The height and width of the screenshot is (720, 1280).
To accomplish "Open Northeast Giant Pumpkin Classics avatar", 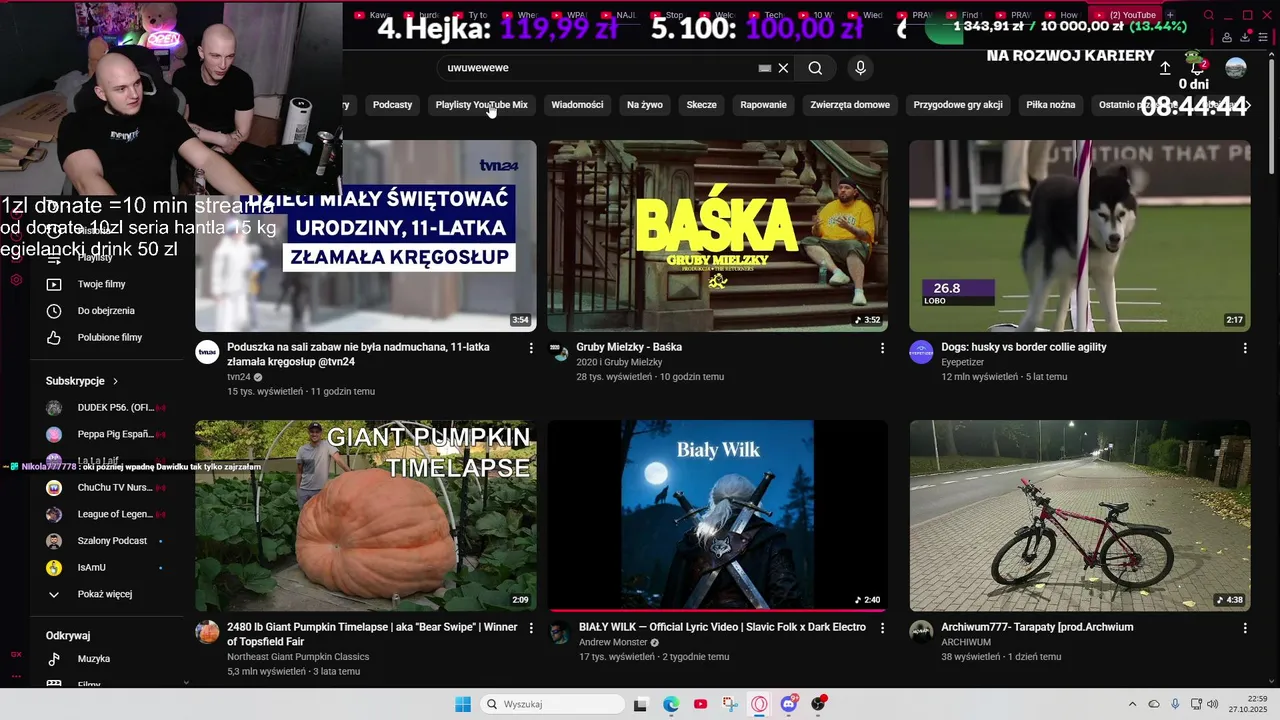I will (207, 632).
